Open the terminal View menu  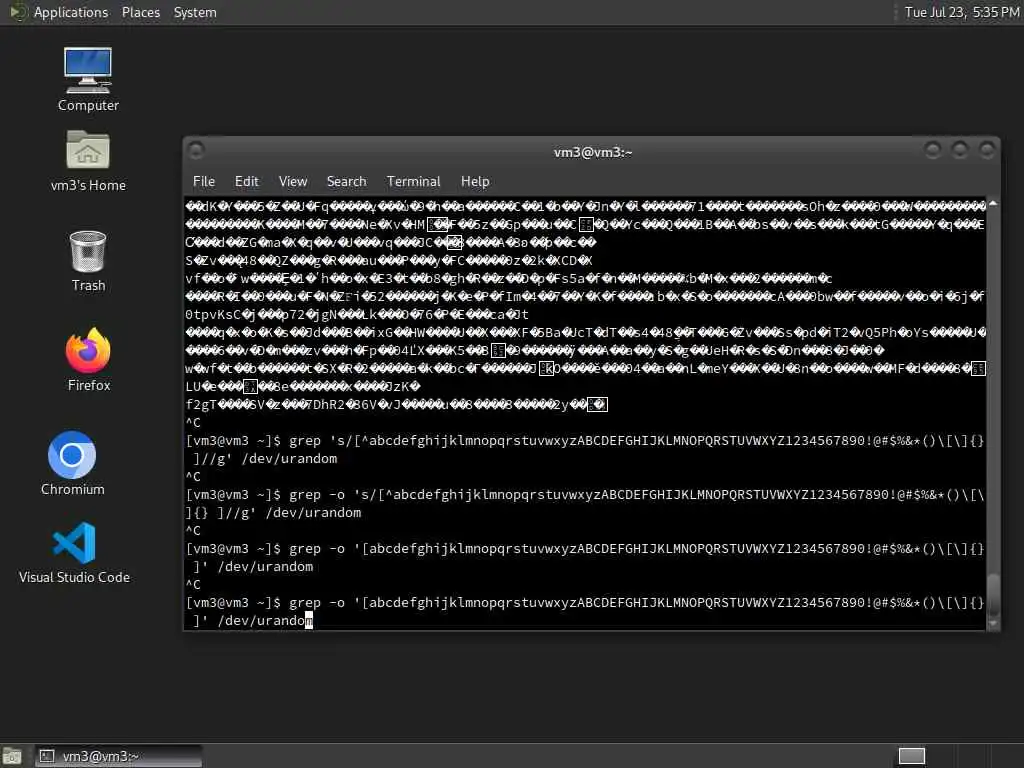point(293,182)
